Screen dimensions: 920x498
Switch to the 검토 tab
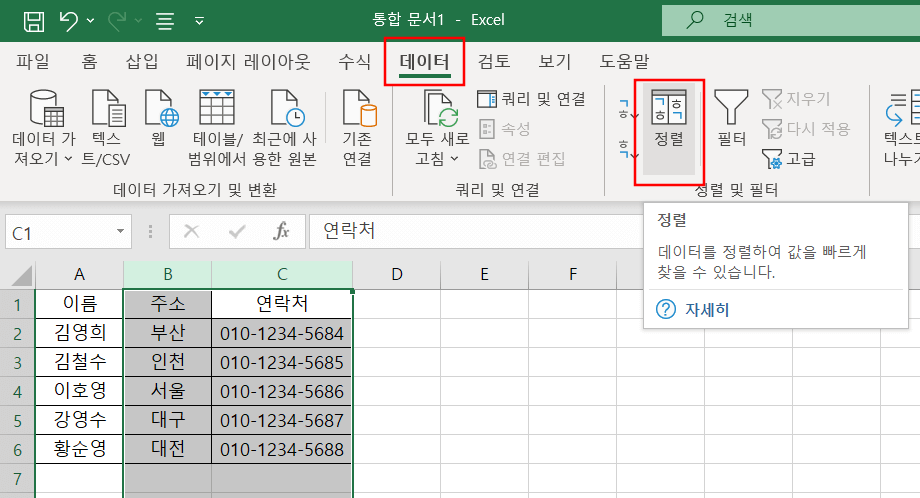pyautogui.click(x=493, y=61)
